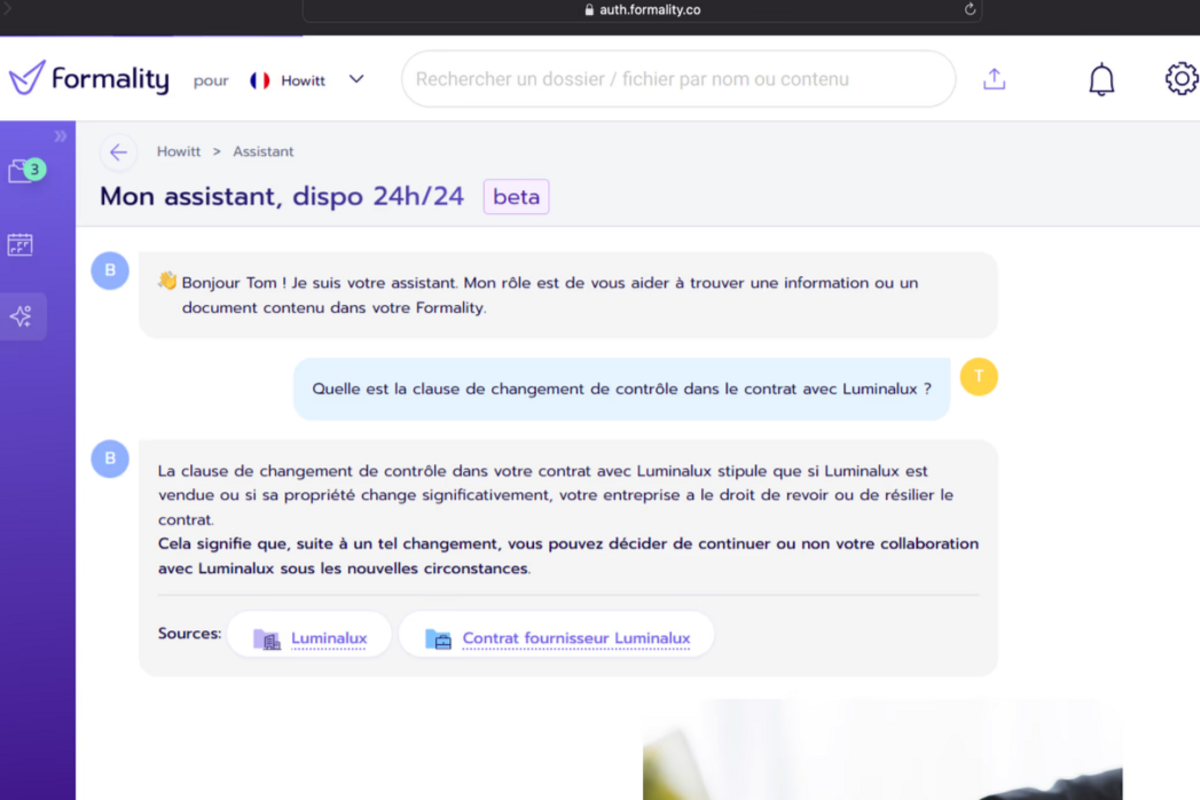Click the auth.formality.co address bar
Viewport: 1200px width, 800px height.
point(642,10)
